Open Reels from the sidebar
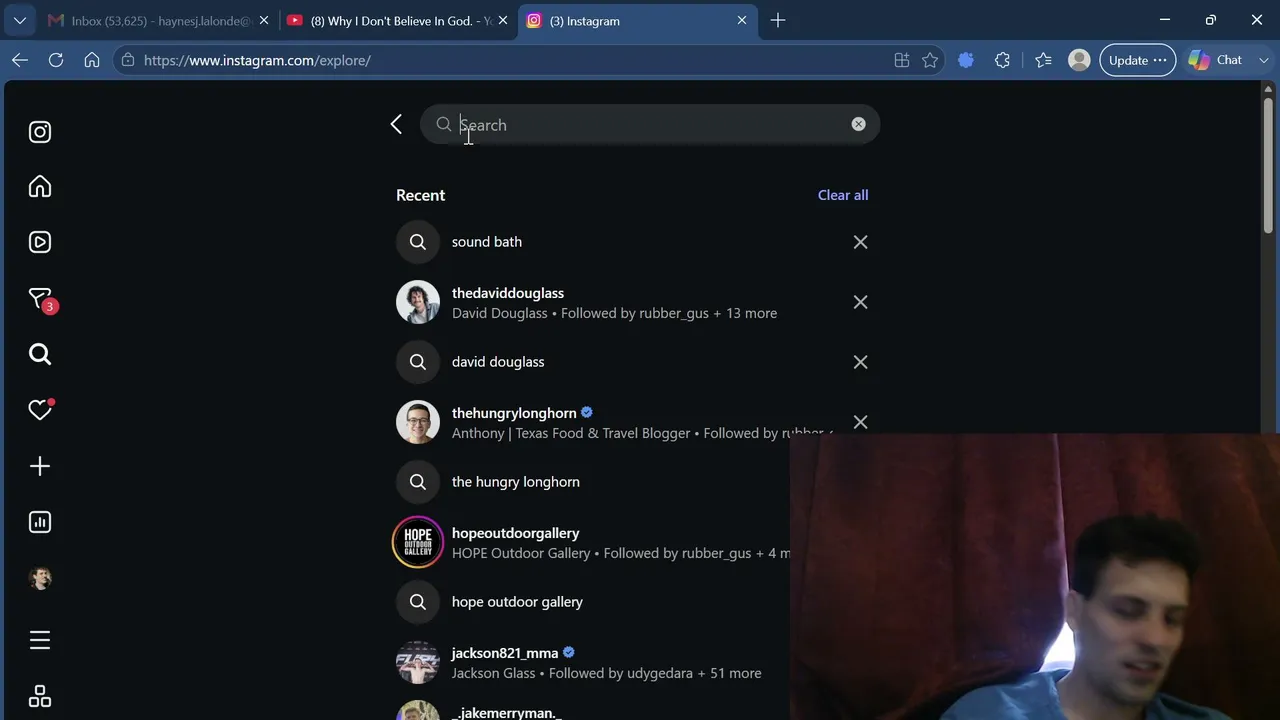 [x=40, y=242]
